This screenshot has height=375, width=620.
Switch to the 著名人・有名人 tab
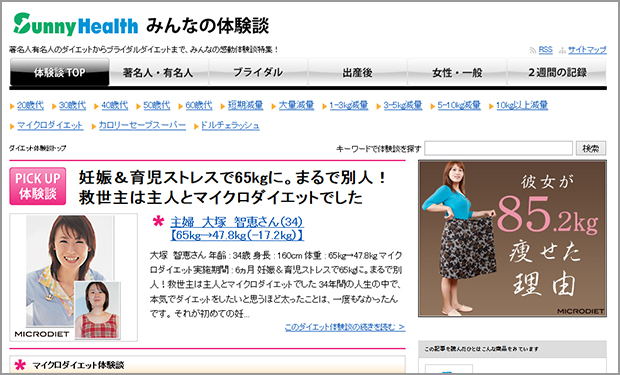pos(159,72)
